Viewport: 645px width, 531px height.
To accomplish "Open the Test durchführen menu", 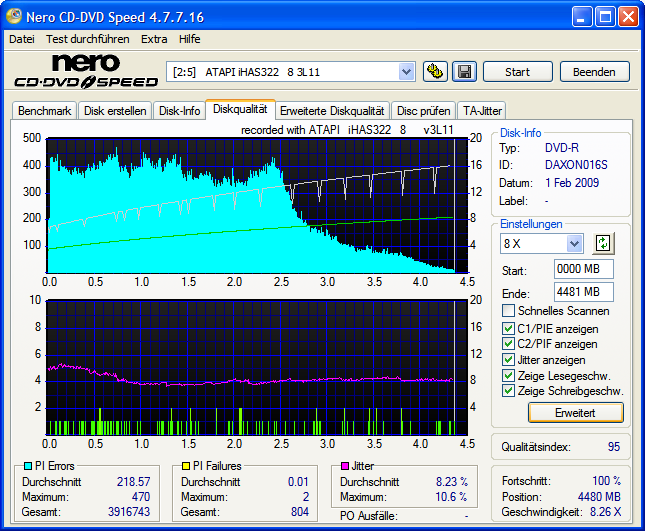I will (x=87, y=39).
